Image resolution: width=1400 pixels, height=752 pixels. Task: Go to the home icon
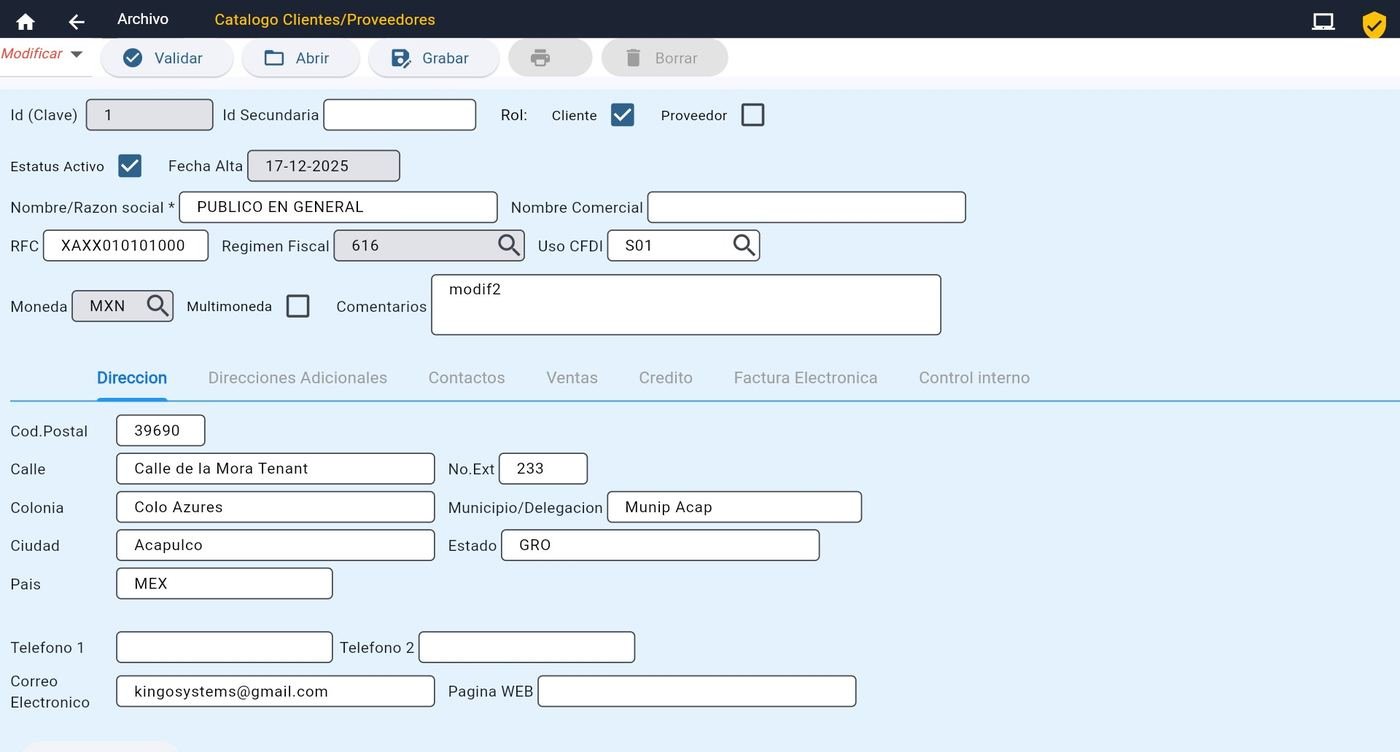tap(25, 21)
